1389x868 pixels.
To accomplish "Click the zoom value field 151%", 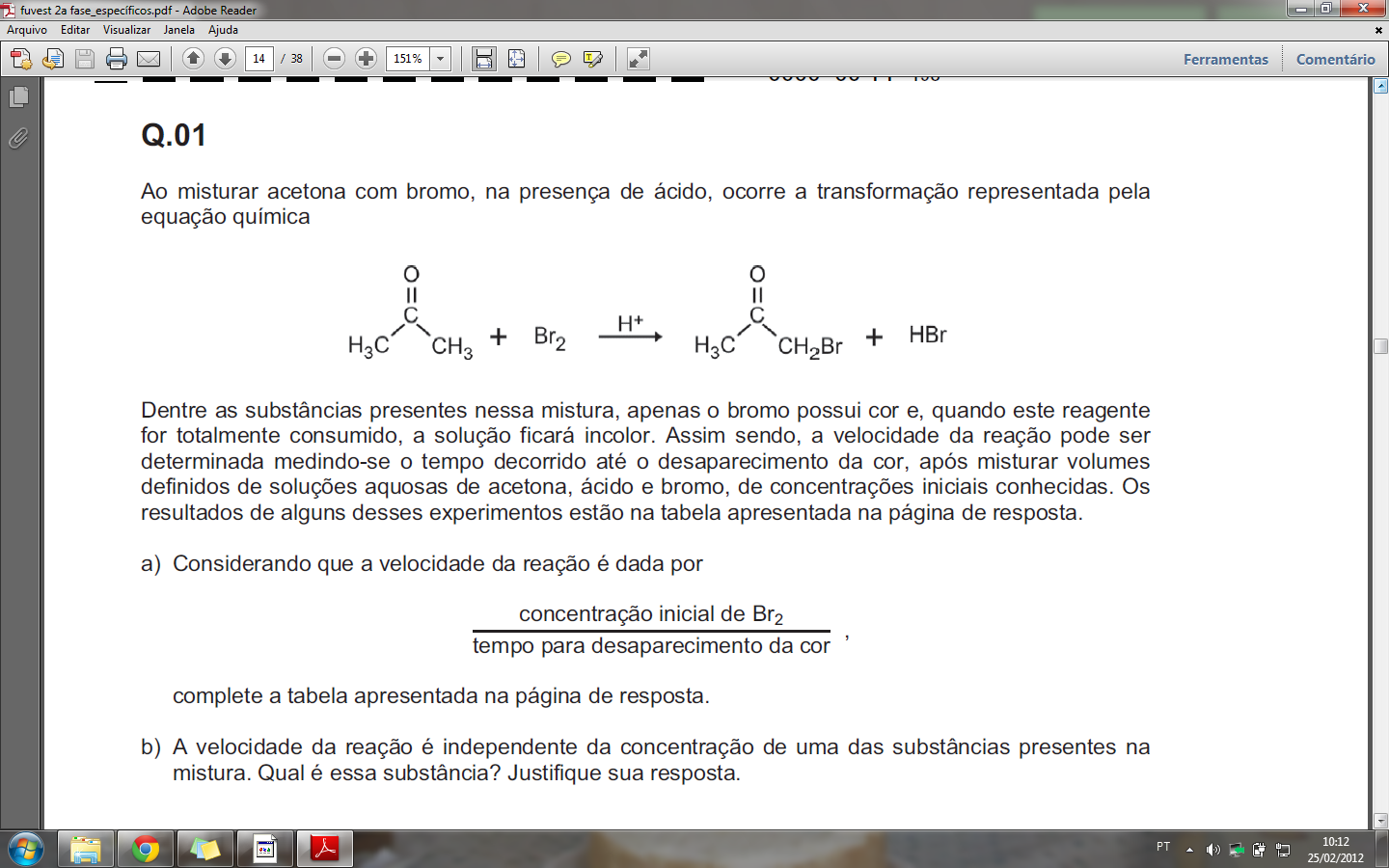I will click(x=408, y=59).
